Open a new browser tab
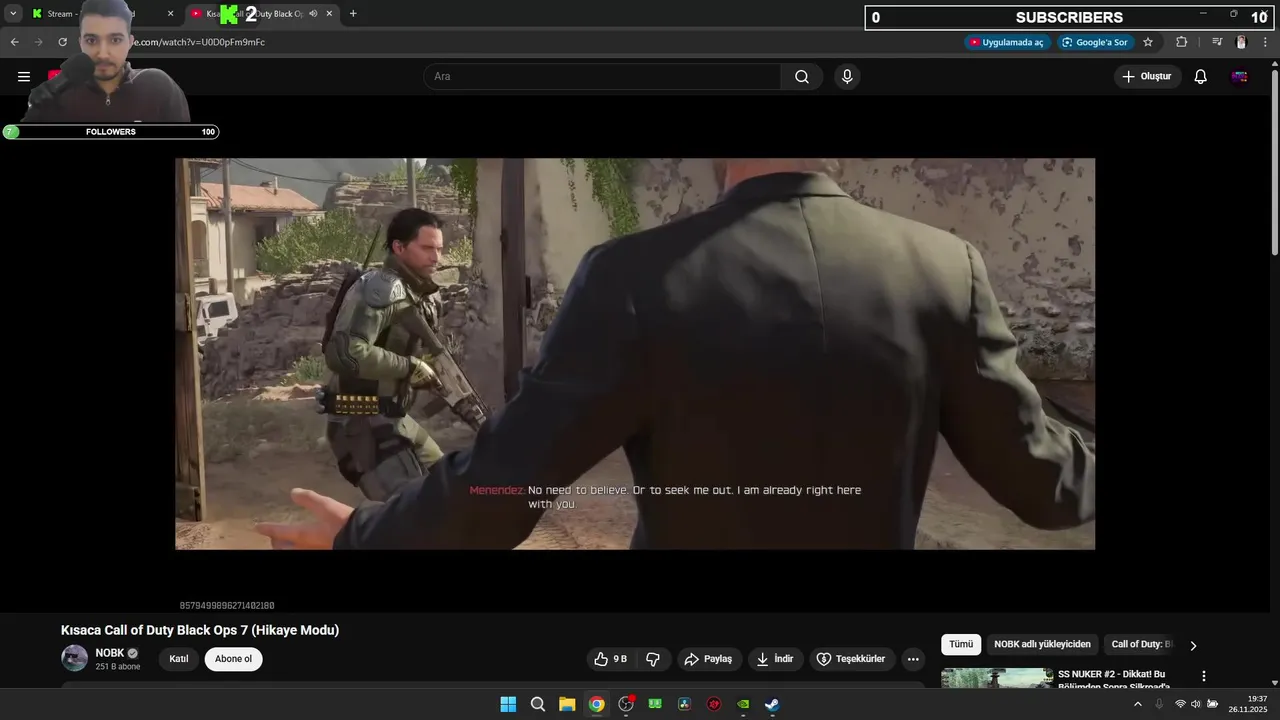 click(x=353, y=14)
